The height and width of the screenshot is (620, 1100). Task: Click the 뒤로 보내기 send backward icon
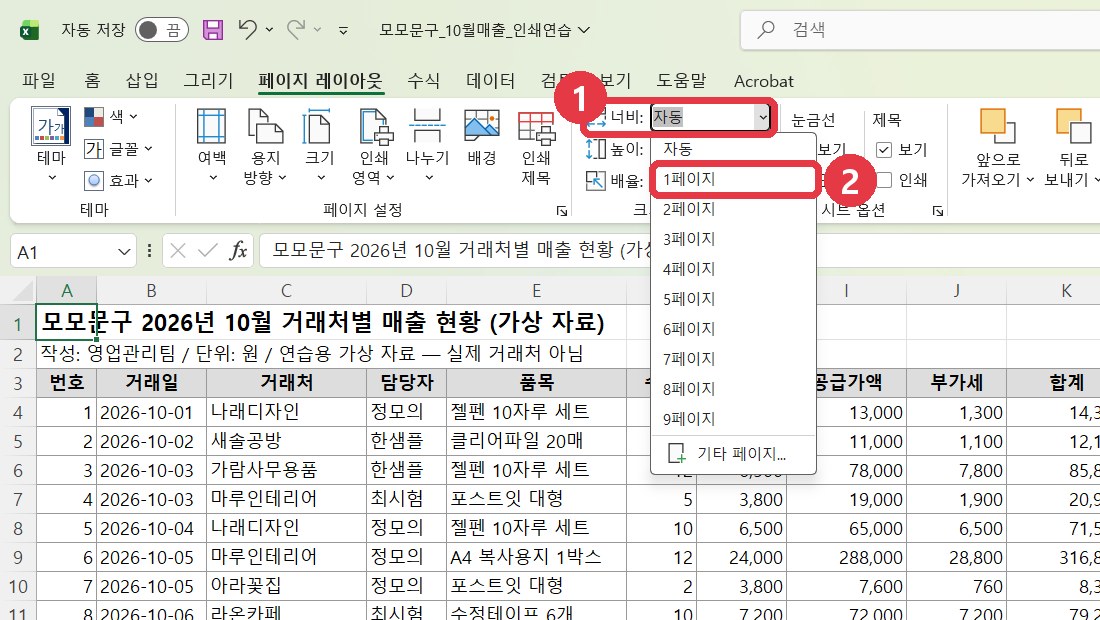(x=1072, y=126)
